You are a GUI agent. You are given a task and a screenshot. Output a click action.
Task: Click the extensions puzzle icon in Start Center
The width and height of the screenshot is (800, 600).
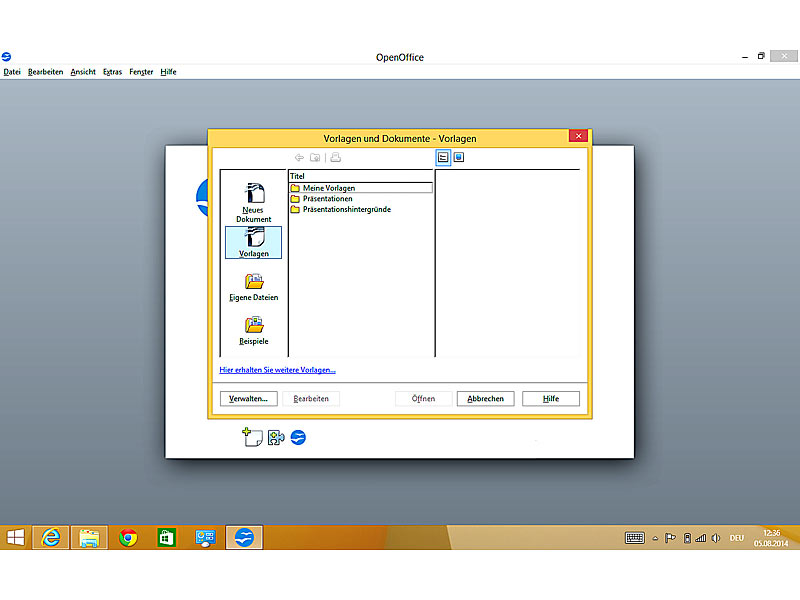(276, 437)
